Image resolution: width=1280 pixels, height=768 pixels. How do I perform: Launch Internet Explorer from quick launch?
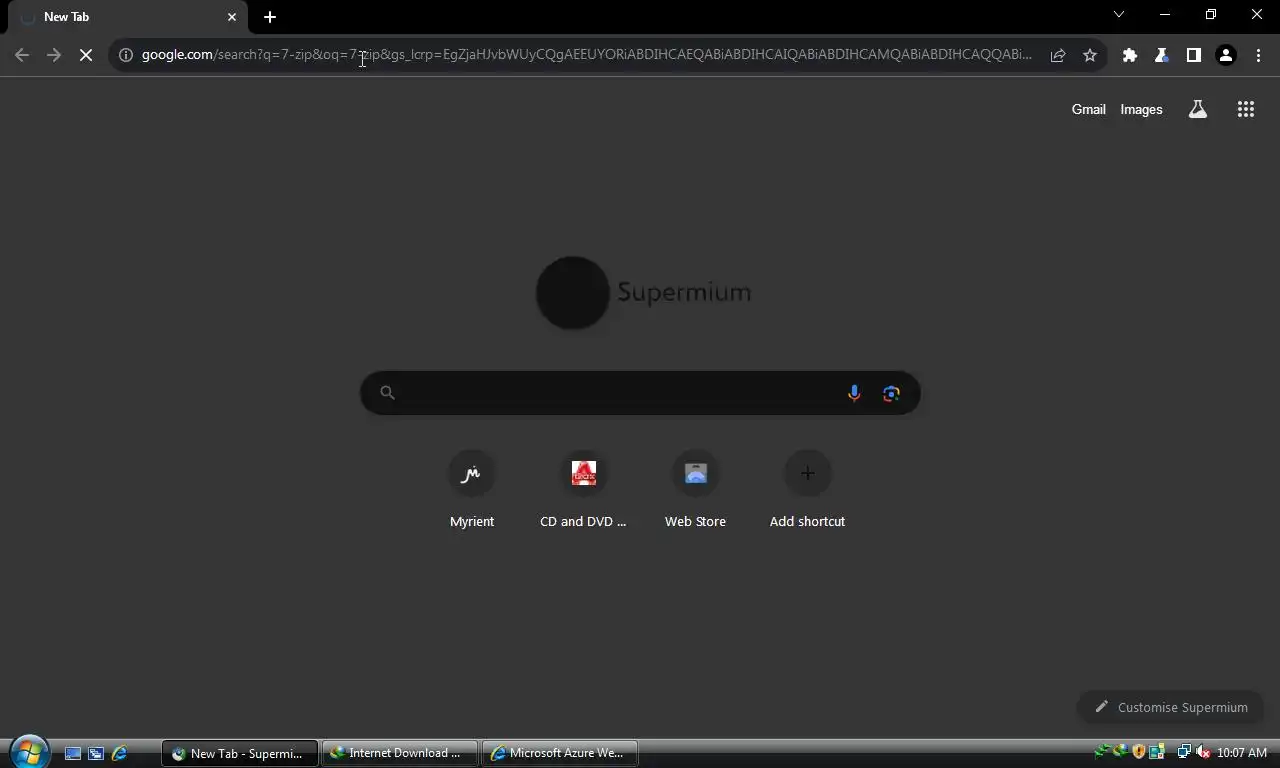pos(119,753)
